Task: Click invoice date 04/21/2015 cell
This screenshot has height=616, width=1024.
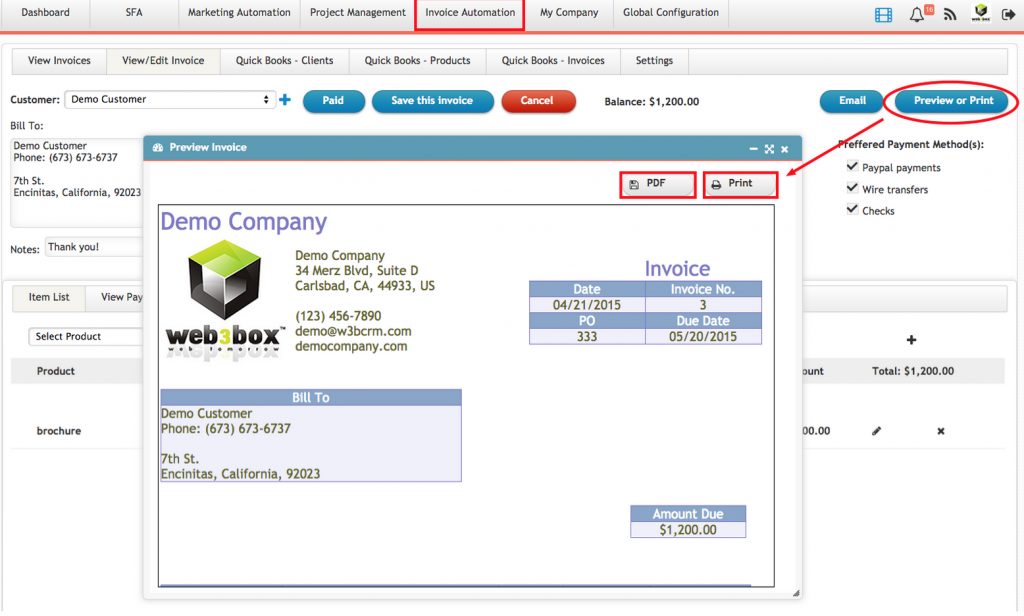Action: point(587,305)
